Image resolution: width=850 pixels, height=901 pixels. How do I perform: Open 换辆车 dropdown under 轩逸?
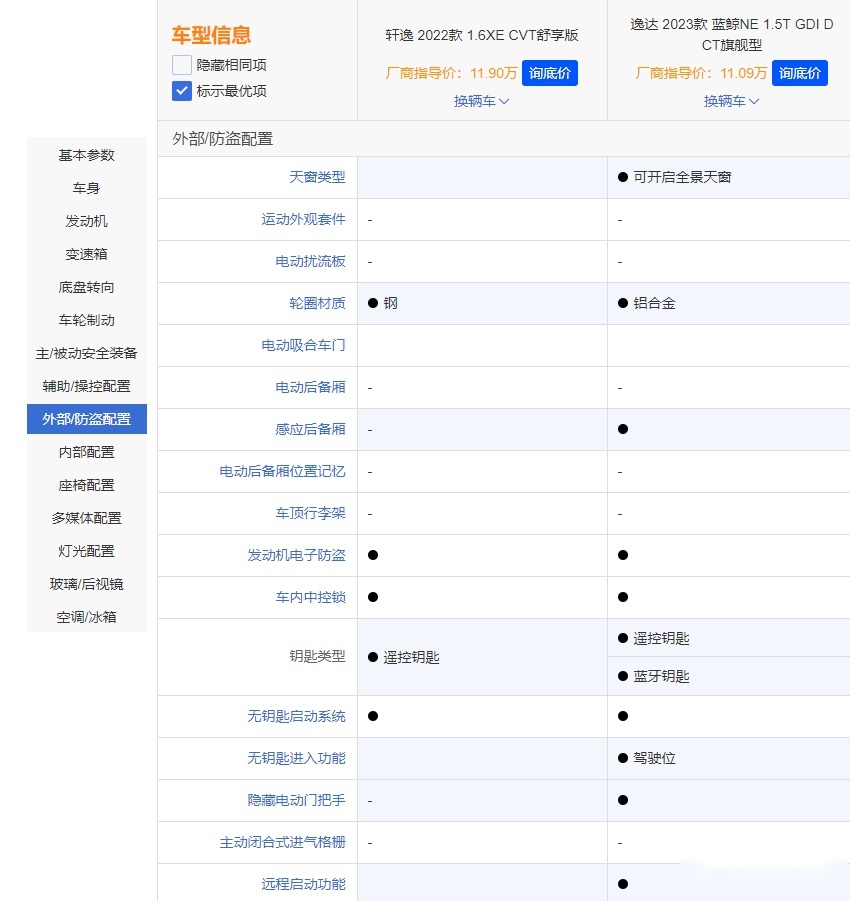tap(481, 101)
